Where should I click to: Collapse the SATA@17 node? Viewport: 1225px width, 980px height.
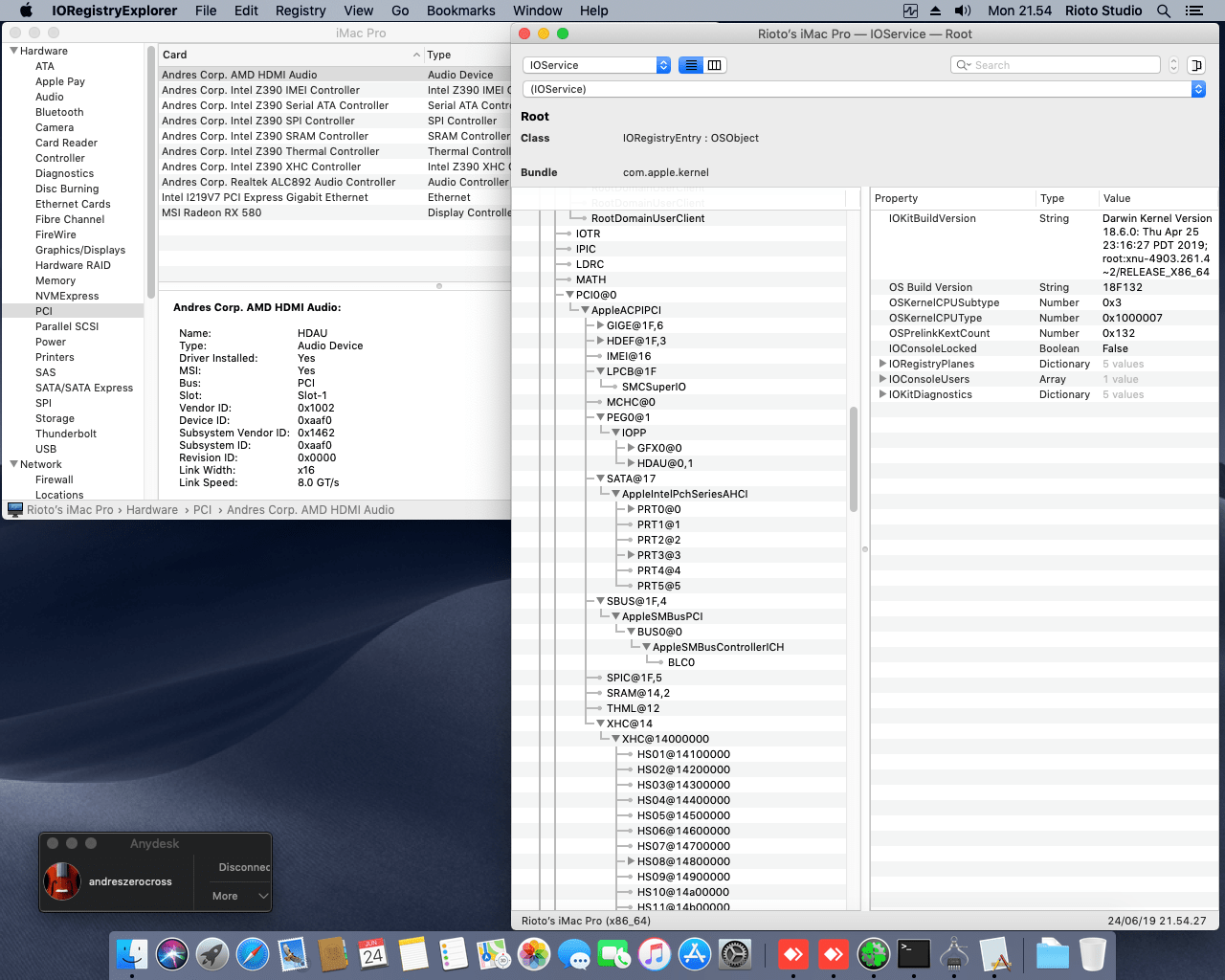point(601,479)
